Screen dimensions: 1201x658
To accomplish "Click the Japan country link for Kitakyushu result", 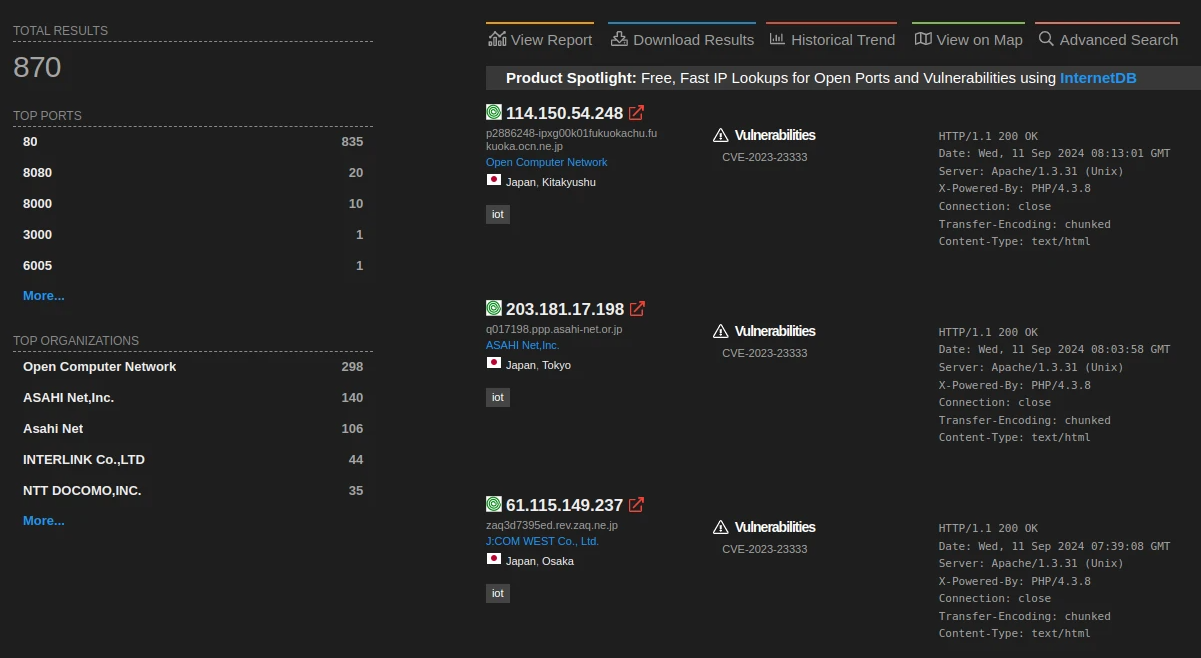I will point(521,182).
